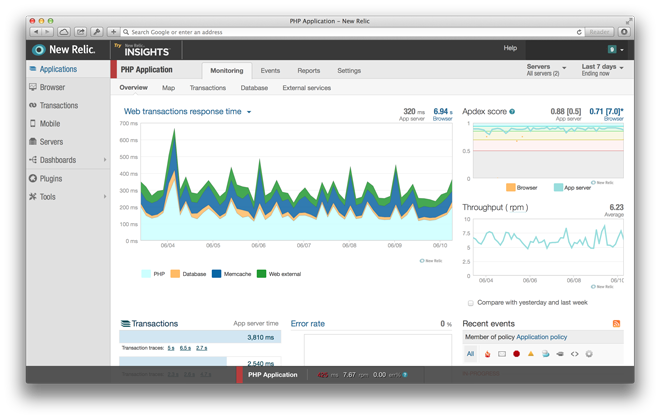Switch to the Reports tab
The height and width of the screenshot is (419, 660).
pyautogui.click(x=309, y=70)
